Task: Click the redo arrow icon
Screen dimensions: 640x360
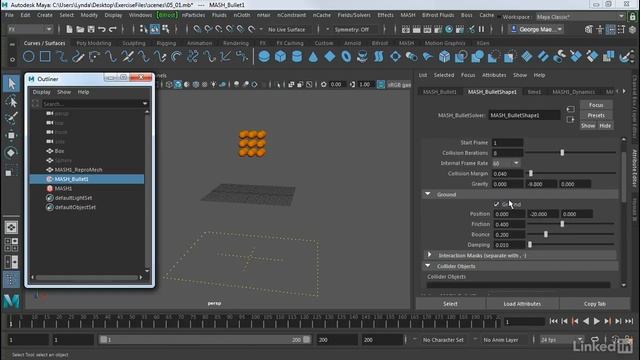Action: pyautogui.click(x=113, y=29)
